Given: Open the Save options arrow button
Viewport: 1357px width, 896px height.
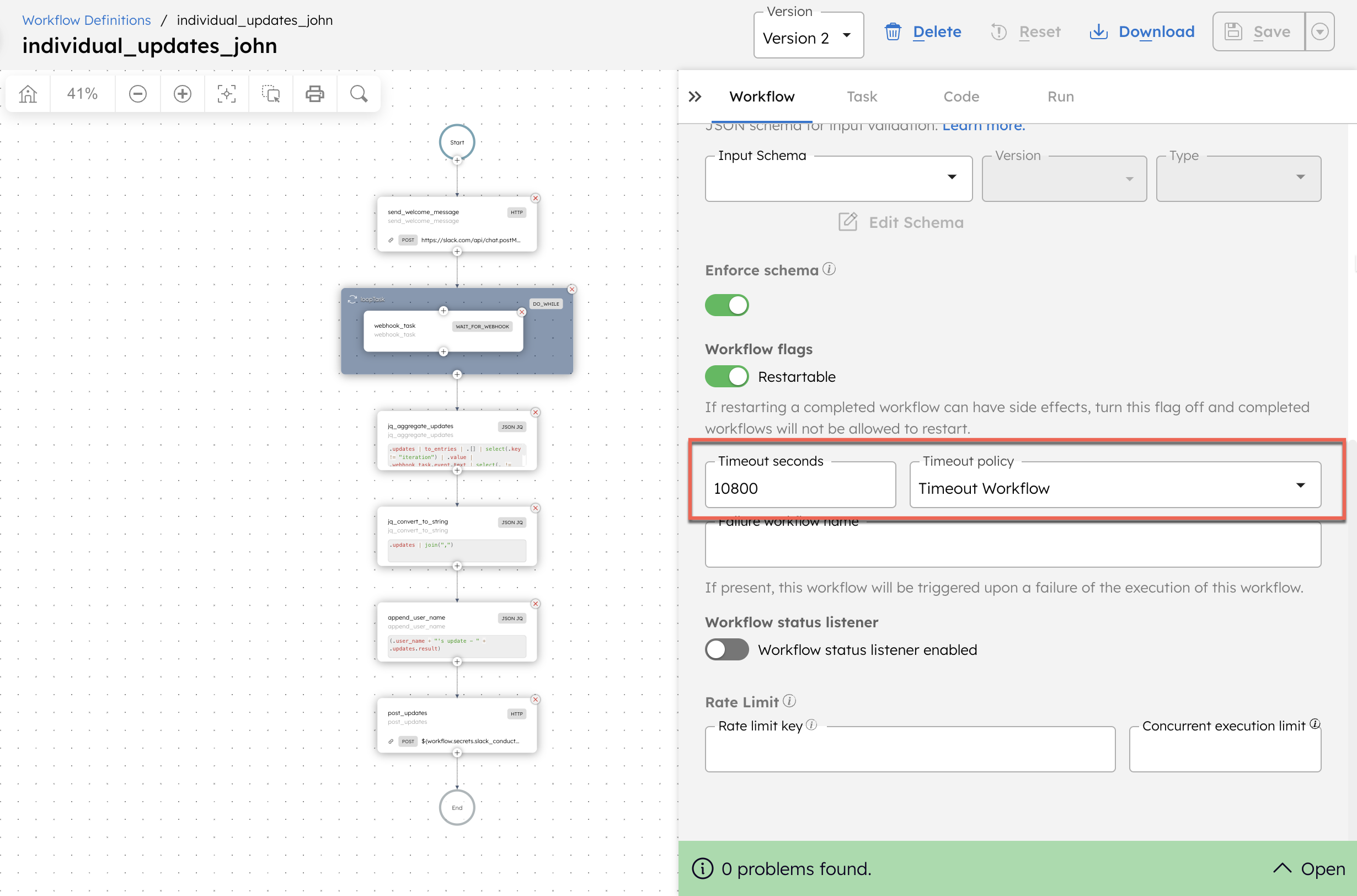Looking at the screenshot, I should 1319,31.
